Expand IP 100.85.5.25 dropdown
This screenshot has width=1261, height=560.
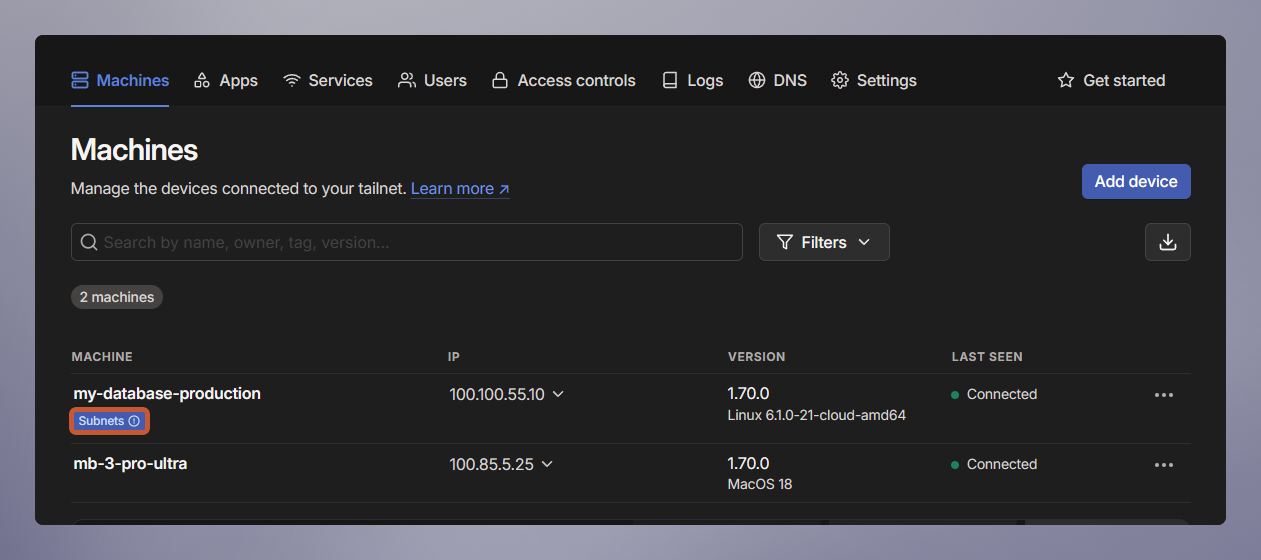pyautogui.click(x=547, y=464)
